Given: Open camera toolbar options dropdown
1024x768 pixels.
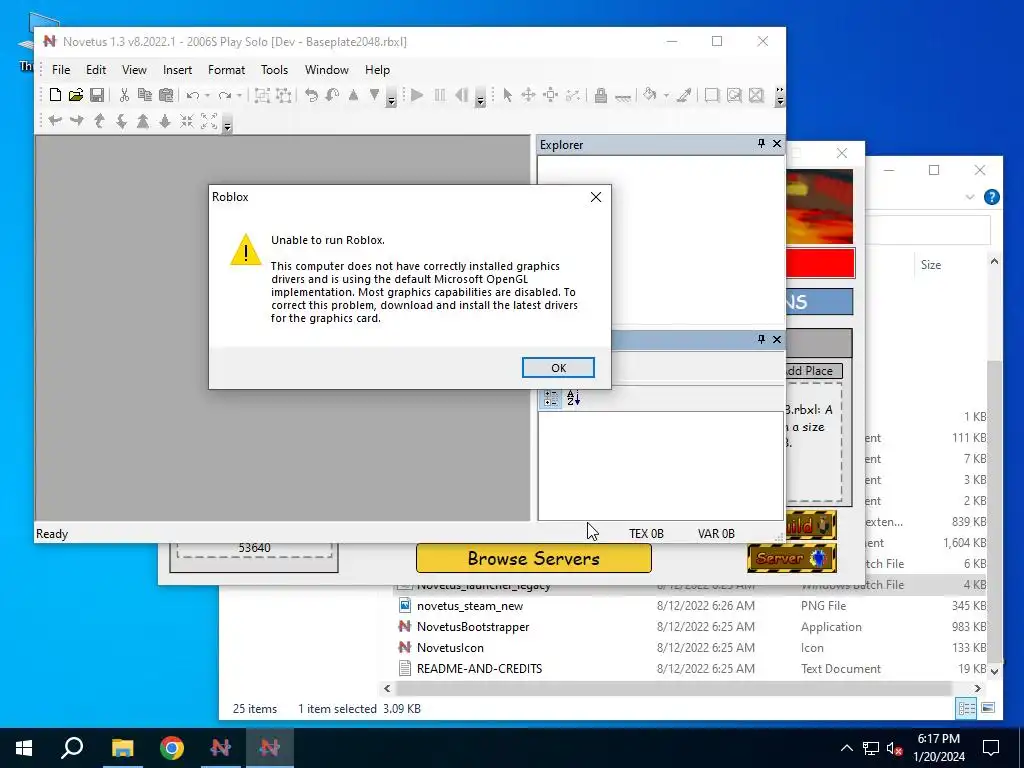Looking at the screenshot, I should [x=227, y=126].
